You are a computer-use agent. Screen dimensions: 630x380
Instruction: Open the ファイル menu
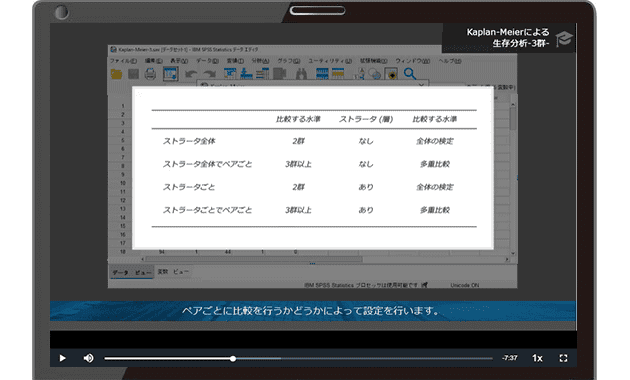point(123,61)
